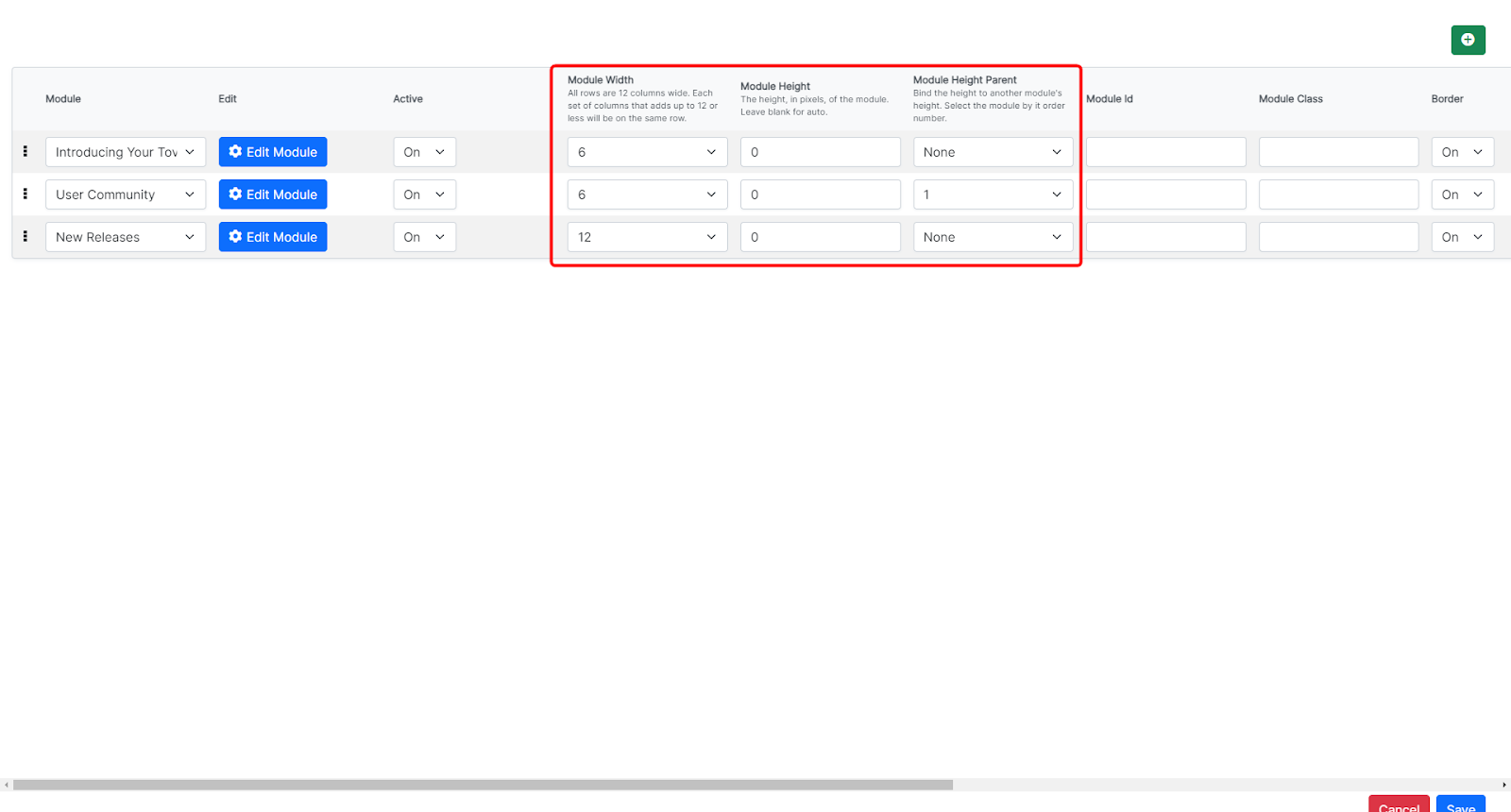This screenshot has height=812, width=1511.
Task: Click the green add module plus button
Action: (x=1468, y=40)
